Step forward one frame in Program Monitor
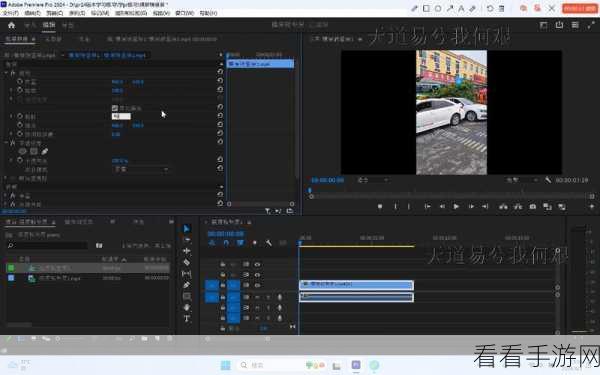This screenshot has width=600, height=375. [x=471, y=207]
